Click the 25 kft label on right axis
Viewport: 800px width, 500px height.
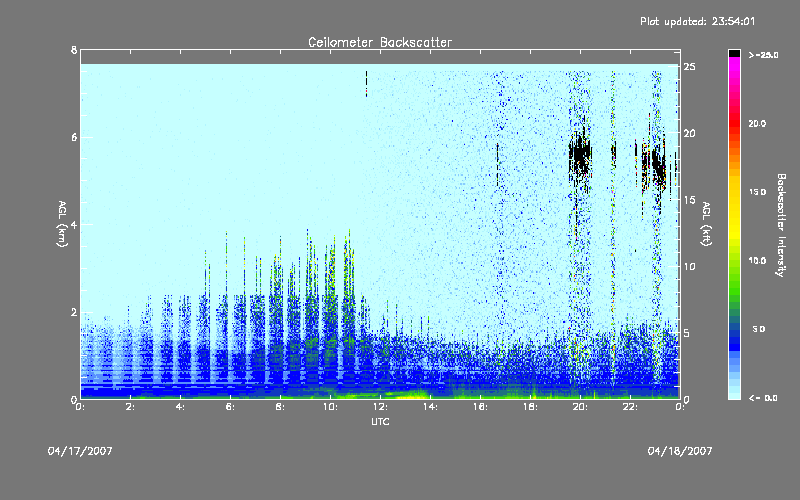pyautogui.click(x=690, y=67)
